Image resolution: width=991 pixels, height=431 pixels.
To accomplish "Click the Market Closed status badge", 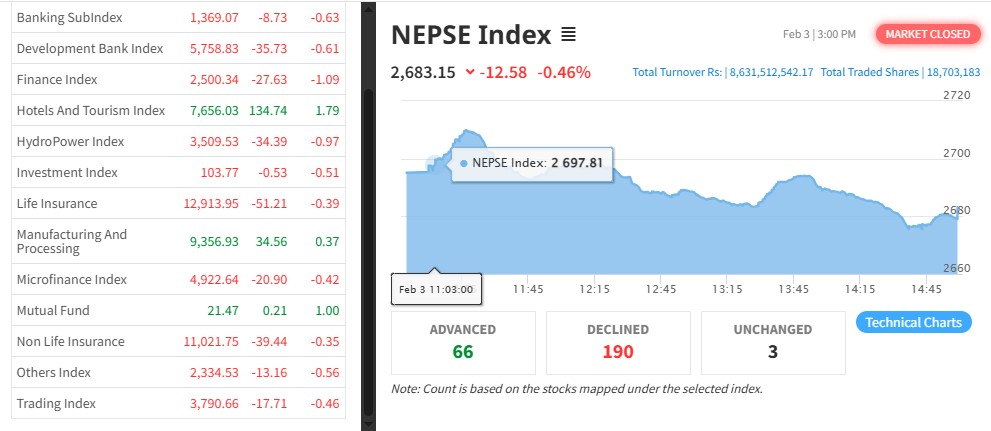I will point(926,34).
